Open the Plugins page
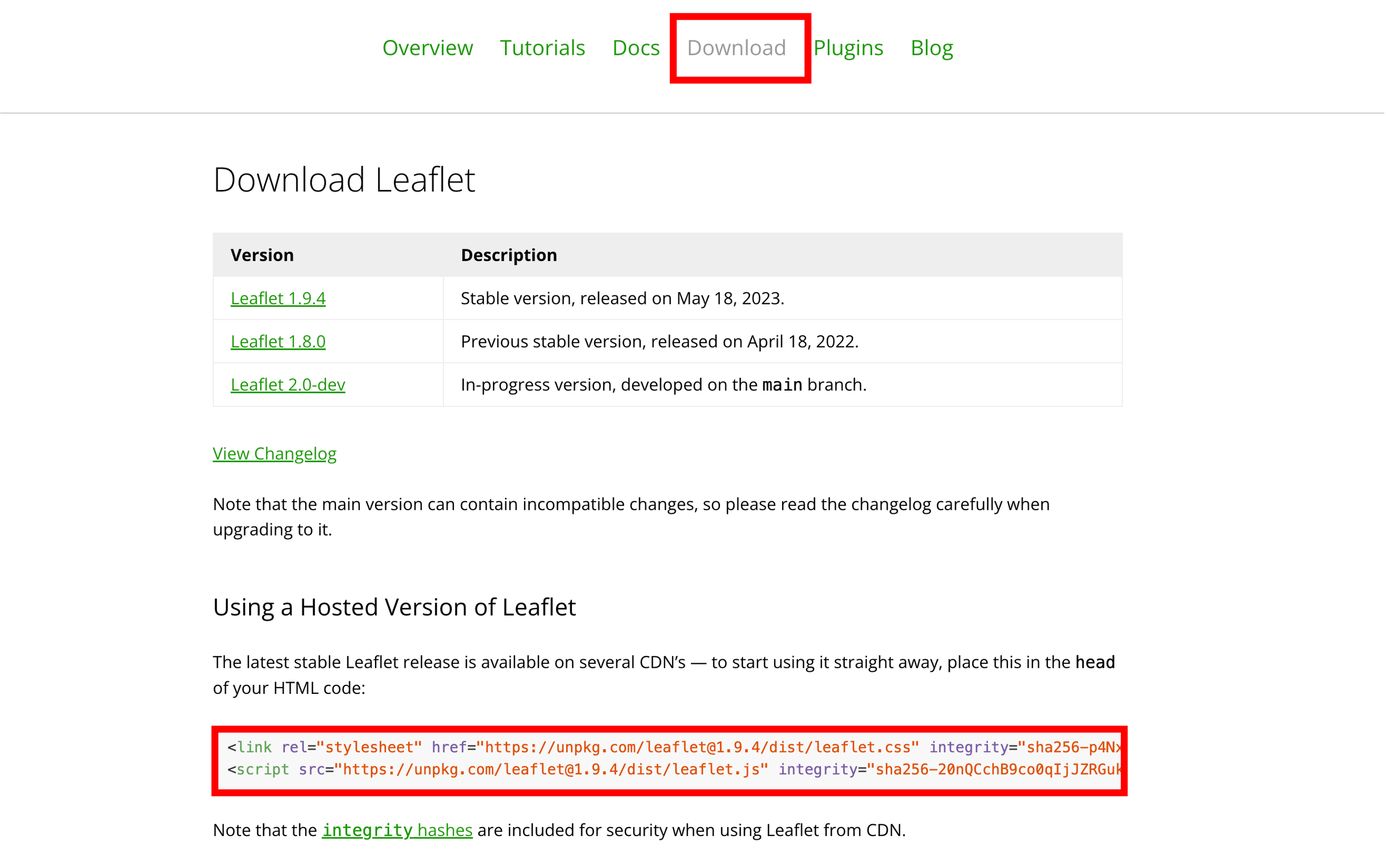The height and width of the screenshot is (868, 1386). [x=848, y=47]
